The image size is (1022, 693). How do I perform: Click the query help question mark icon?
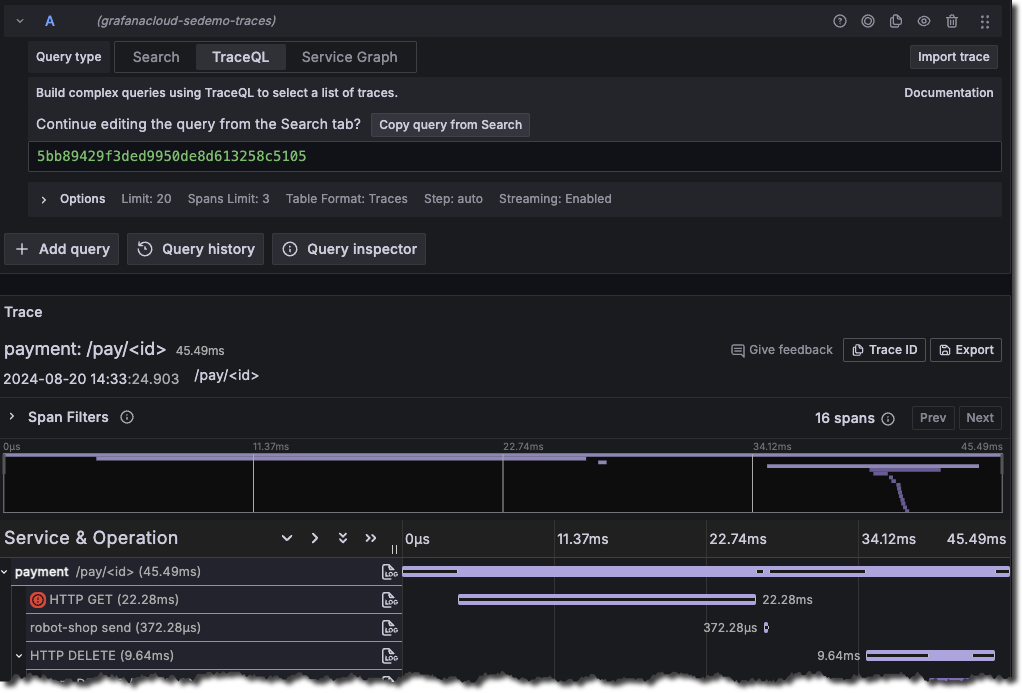tap(840, 21)
